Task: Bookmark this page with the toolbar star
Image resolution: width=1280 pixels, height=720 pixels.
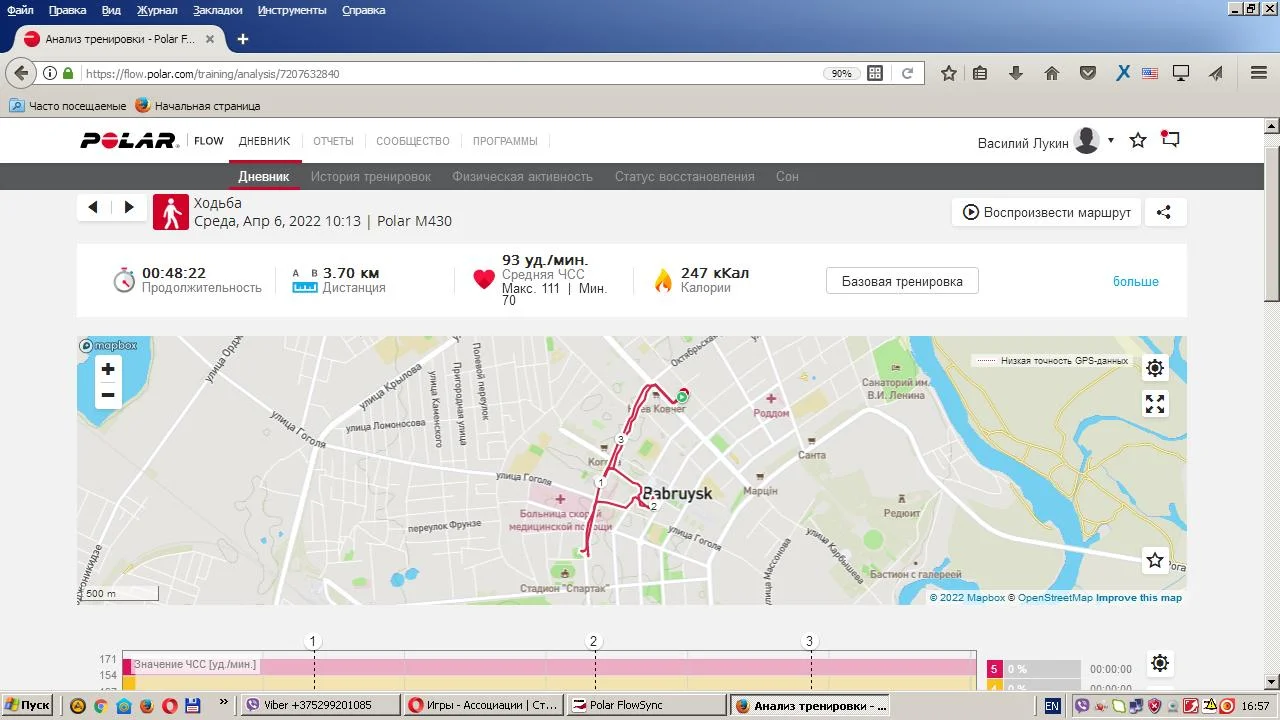Action: pyautogui.click(x=949, y=73)
